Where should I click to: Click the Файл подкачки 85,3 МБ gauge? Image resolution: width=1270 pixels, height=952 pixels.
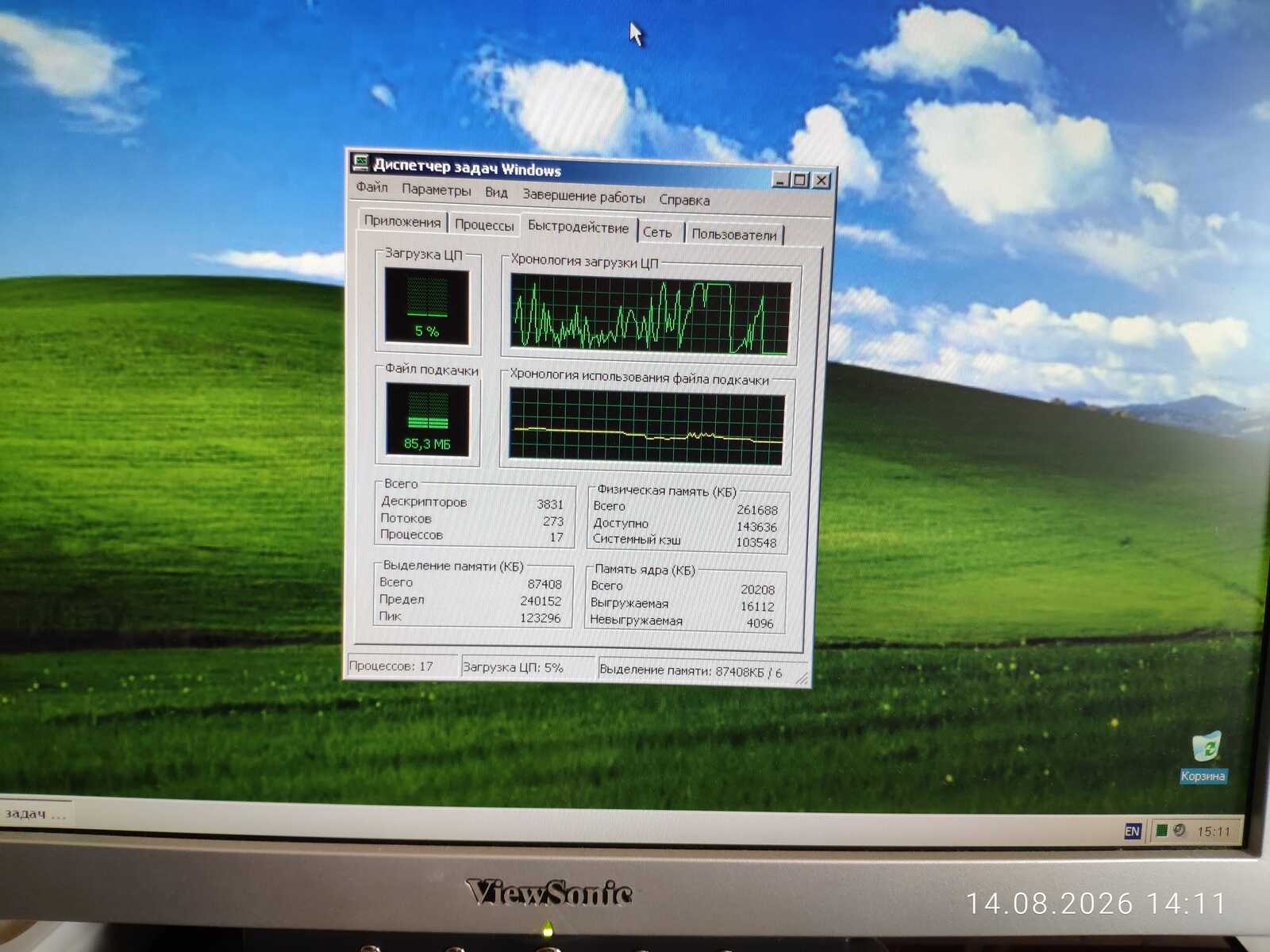428,419
